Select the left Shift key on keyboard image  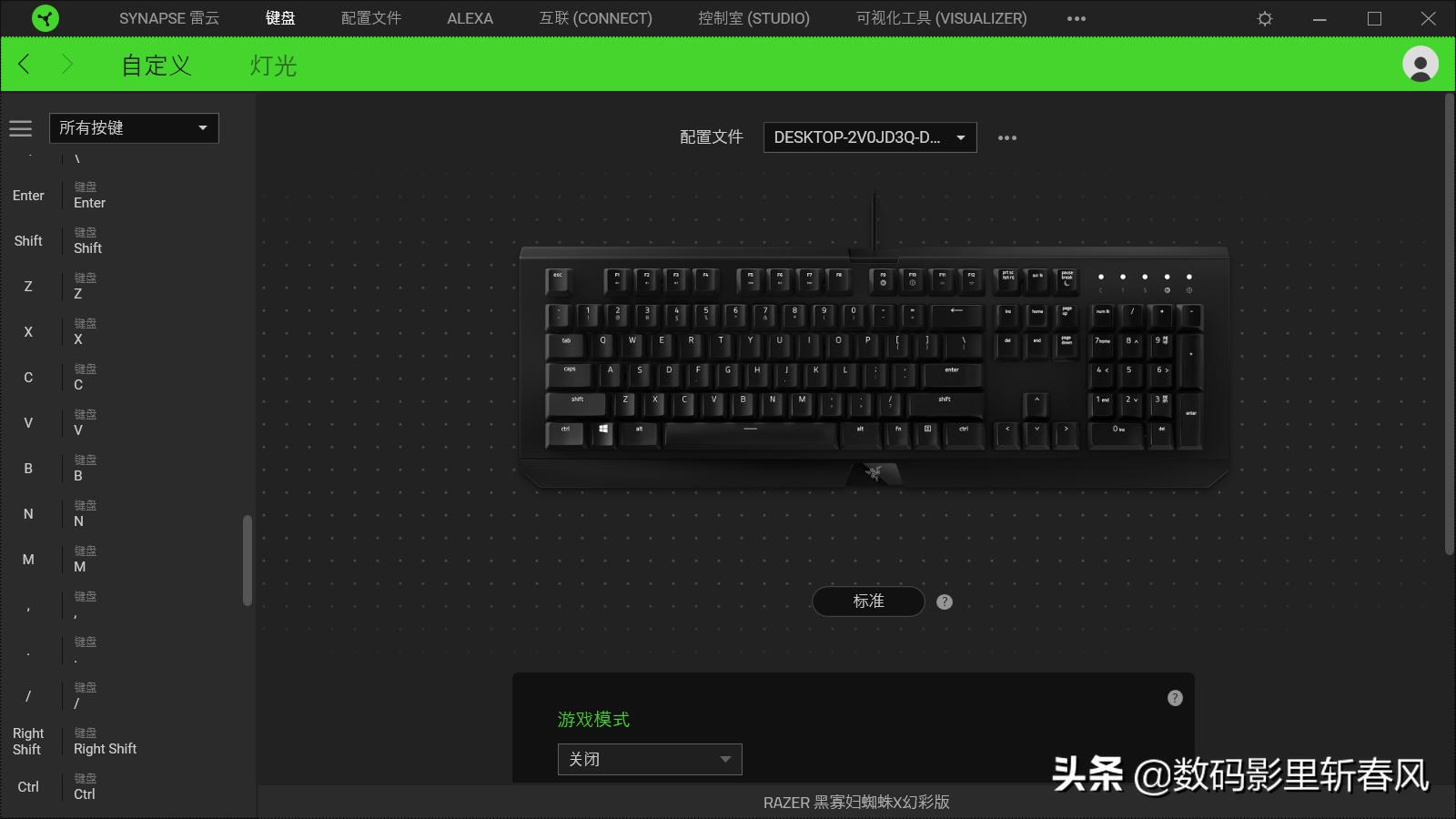coord(578,404)
